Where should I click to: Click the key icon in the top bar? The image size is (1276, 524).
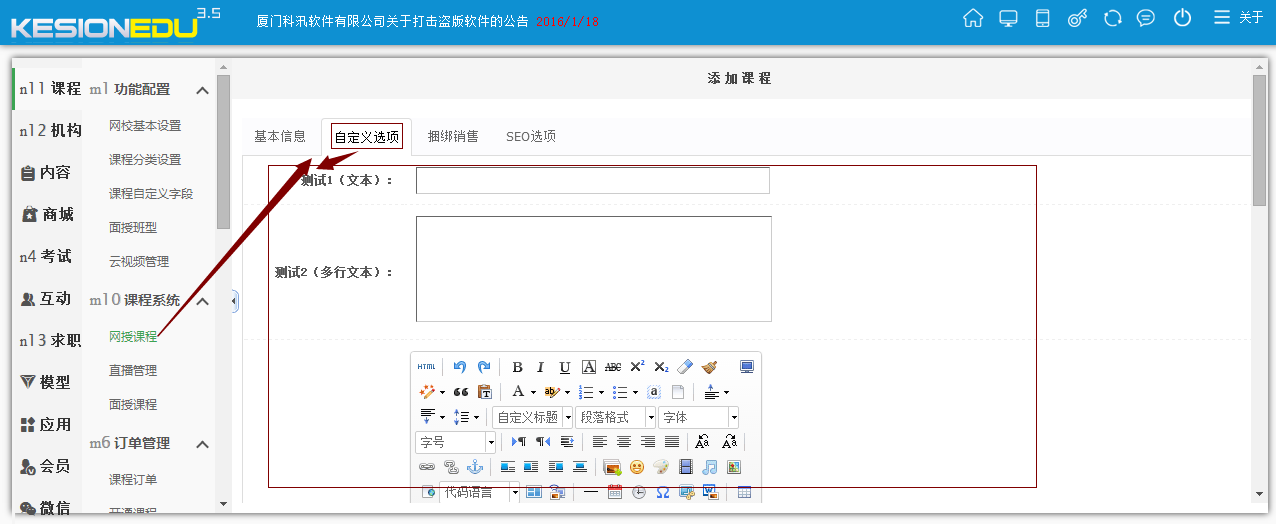1077,18
